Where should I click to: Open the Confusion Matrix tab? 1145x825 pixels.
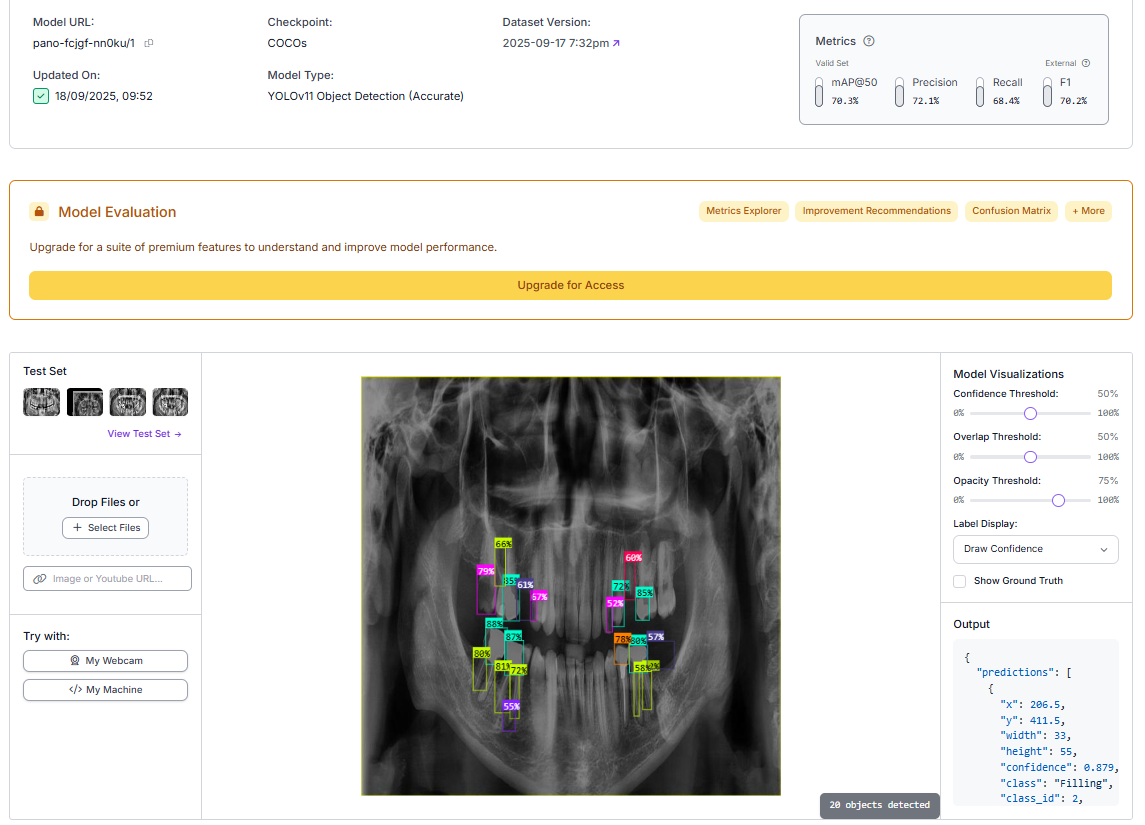tap(1011, 211)
